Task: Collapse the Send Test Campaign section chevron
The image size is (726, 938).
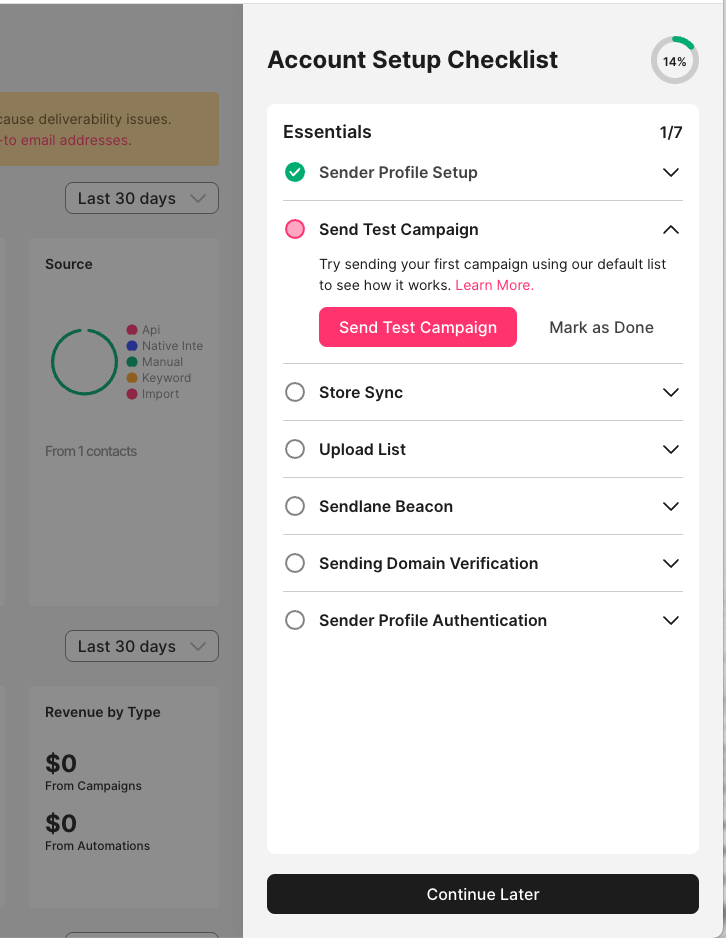Action: 671,229
